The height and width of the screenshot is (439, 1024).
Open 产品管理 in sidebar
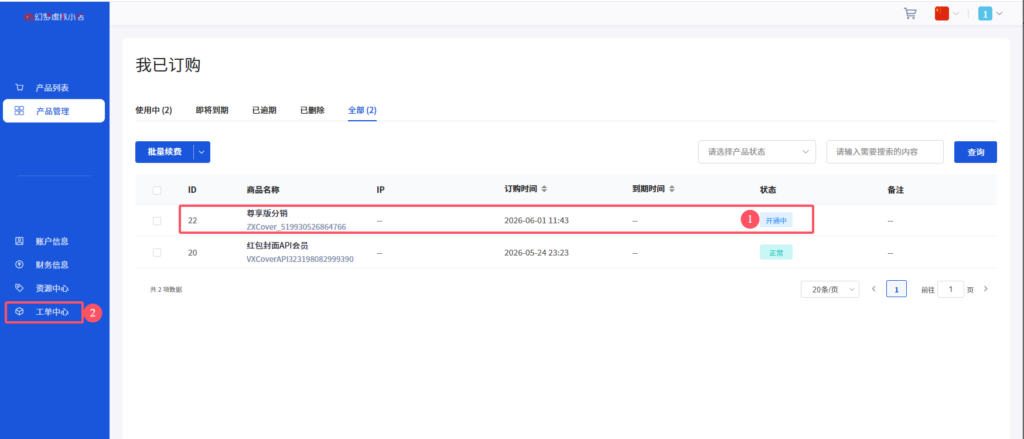(54, 111)
